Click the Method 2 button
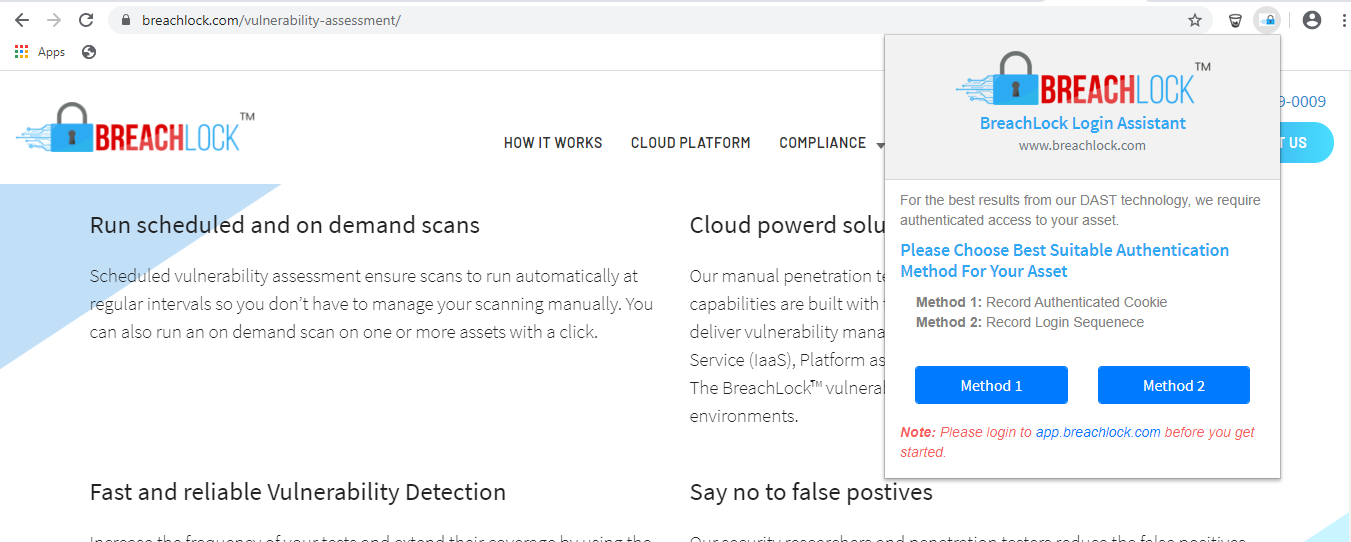This screenshot has width=1351, height=542. pyautogui.click(x=1174, y=385)
